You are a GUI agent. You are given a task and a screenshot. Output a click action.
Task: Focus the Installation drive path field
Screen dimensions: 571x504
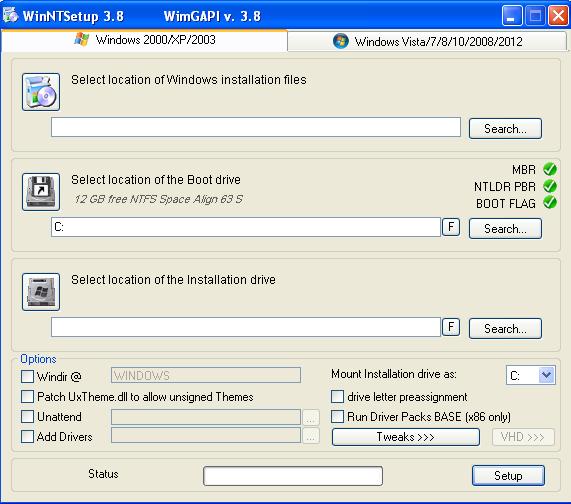pos(246,327)
